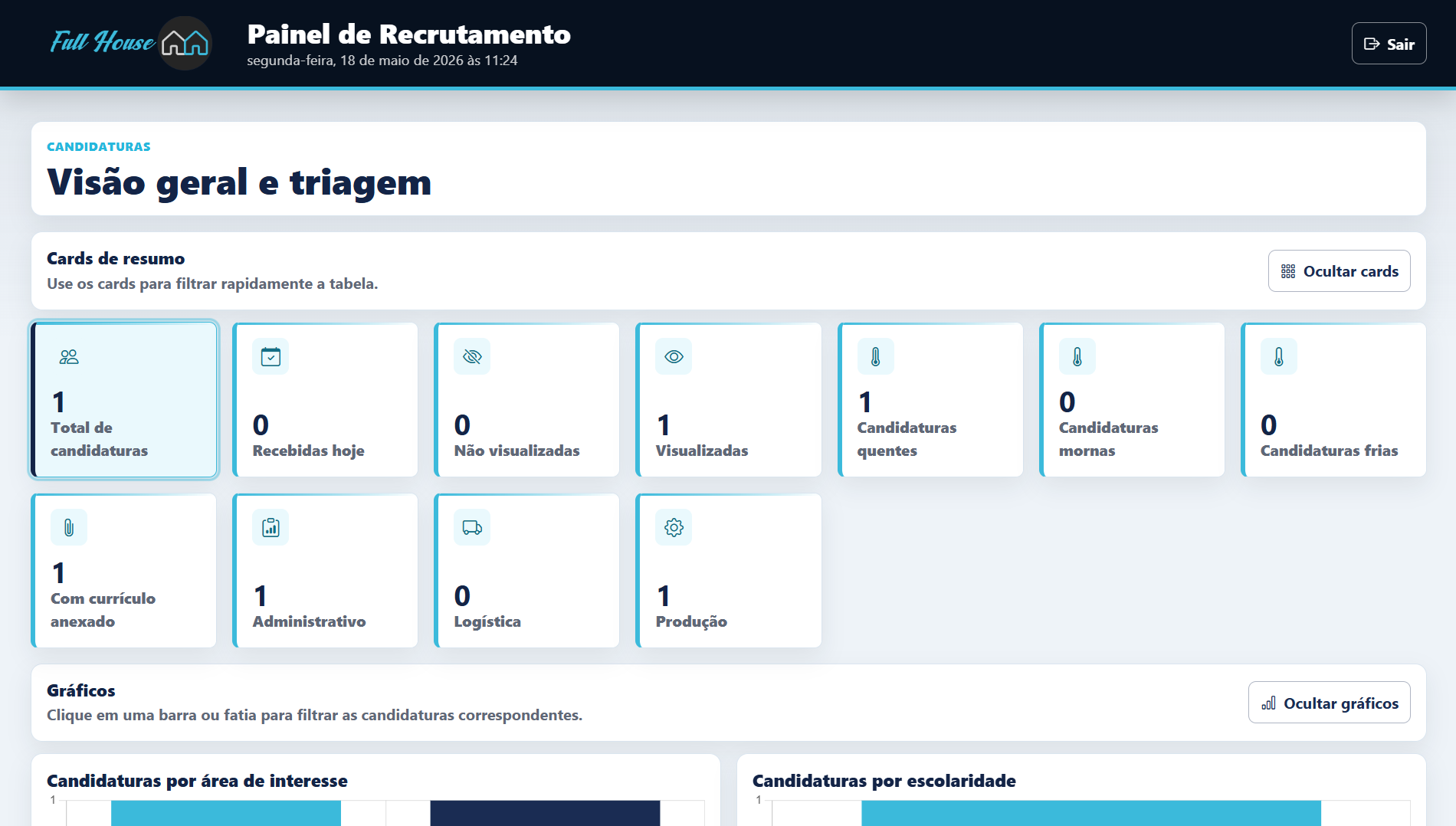Click thermometer icon on Candidaturas quentes card
The width and height of the screenshot is (1456, 826).
tap(875, 356)
